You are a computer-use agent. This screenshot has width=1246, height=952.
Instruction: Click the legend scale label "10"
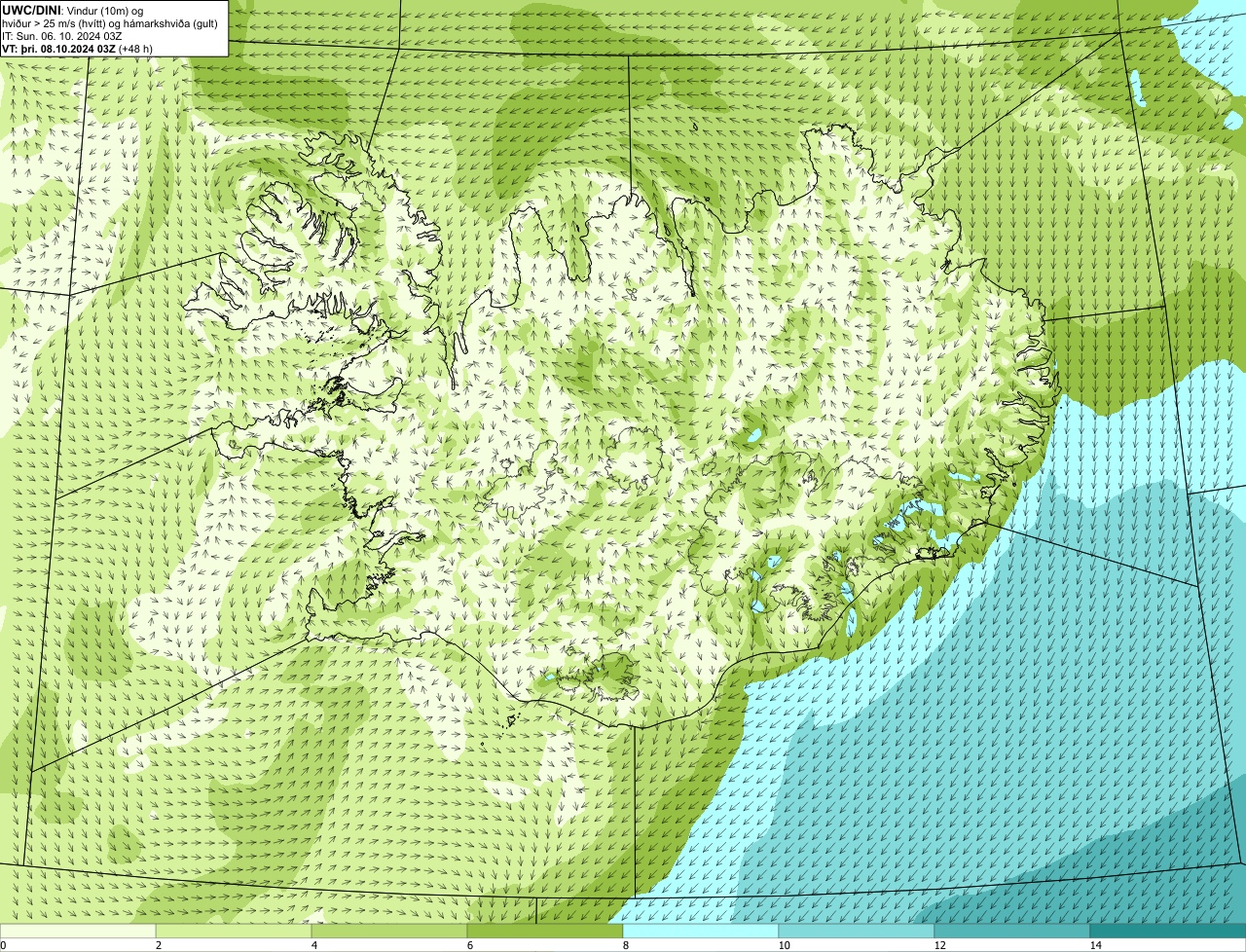click(x=784, y=945)
